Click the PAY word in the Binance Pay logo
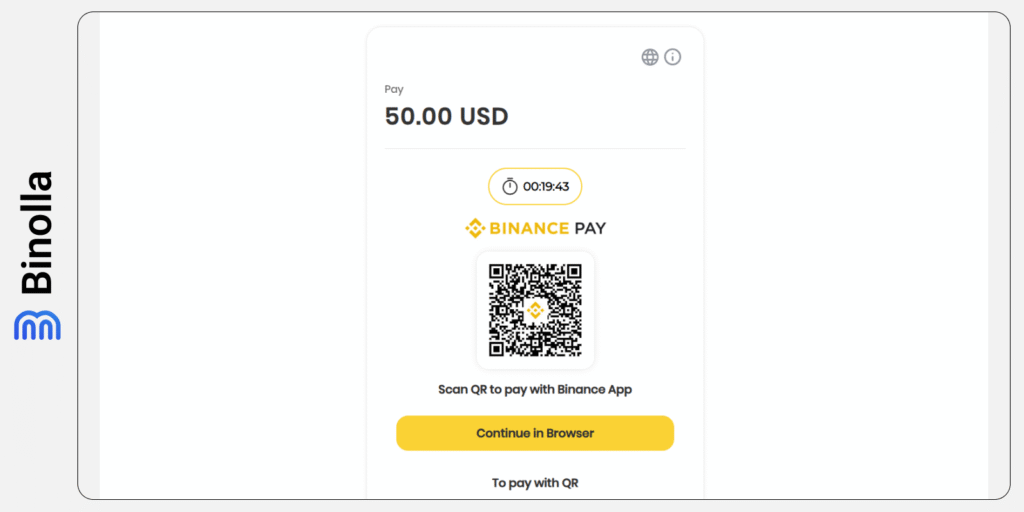 [x=590, y=228]
